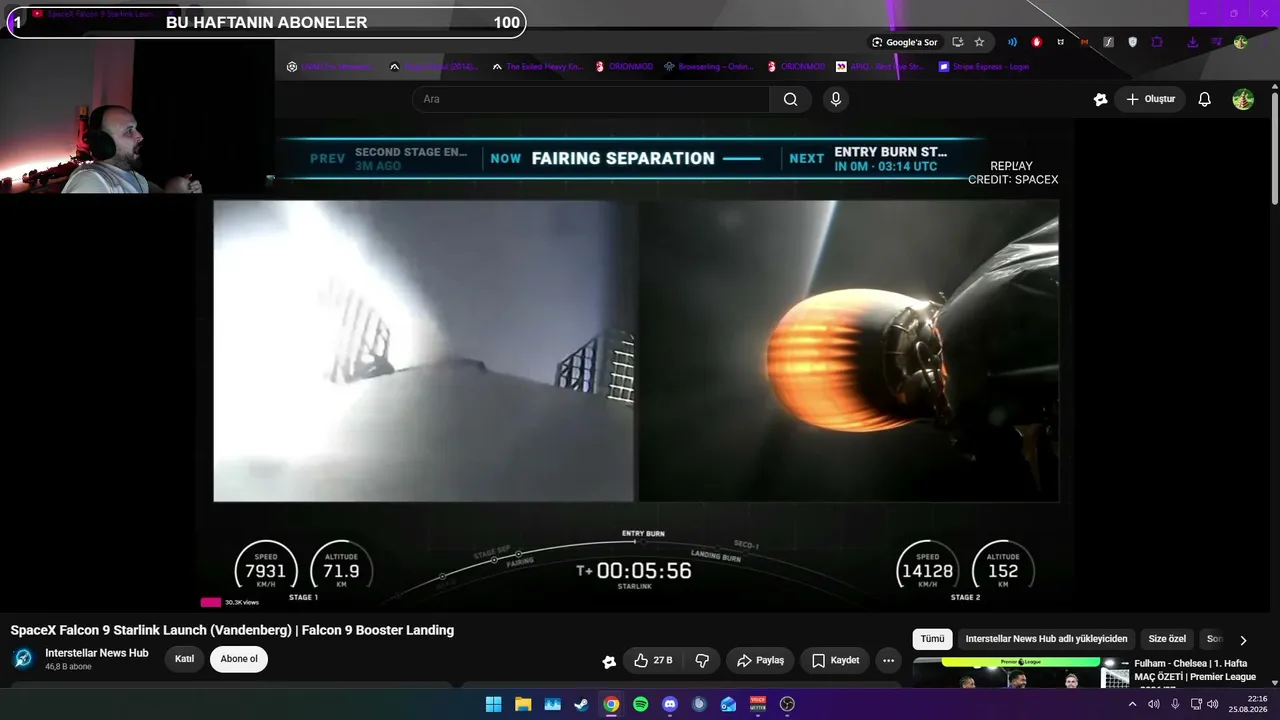Expand the system tray hidden icons chevron
Image resolution: width=1280 pixels, height=720 pixels.
[1132, 704]
